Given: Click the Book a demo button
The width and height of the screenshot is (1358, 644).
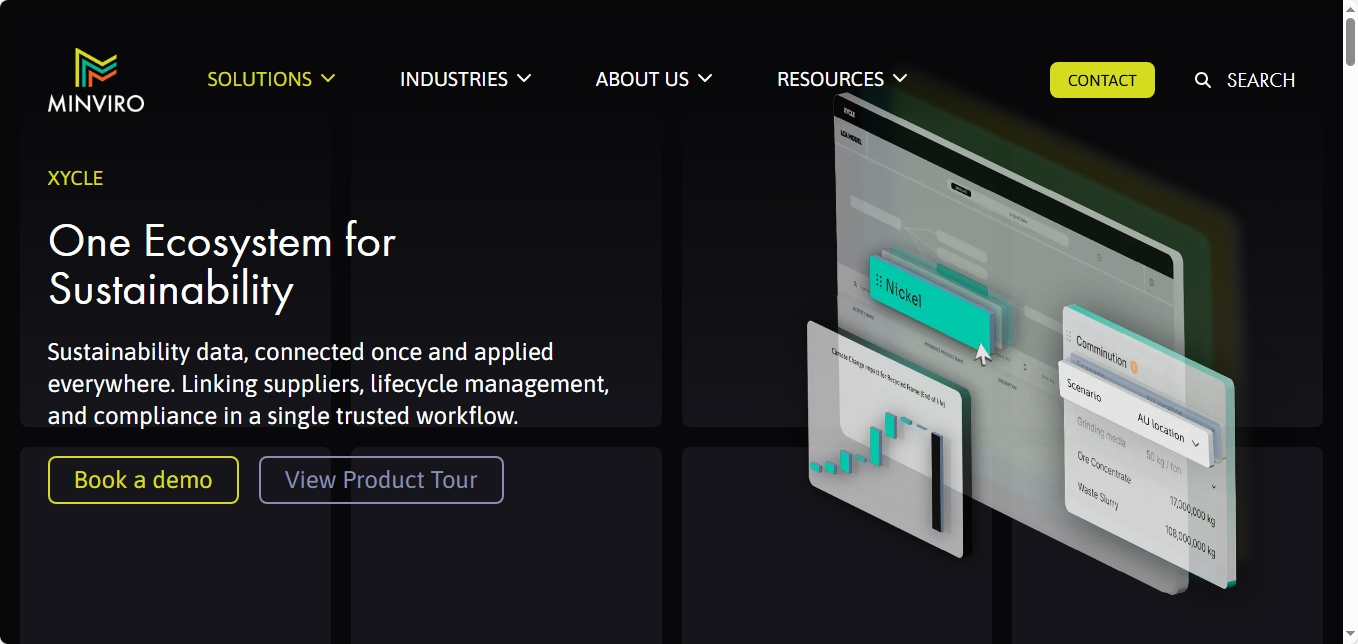Looking at the screenshot, I should point(143,480).
